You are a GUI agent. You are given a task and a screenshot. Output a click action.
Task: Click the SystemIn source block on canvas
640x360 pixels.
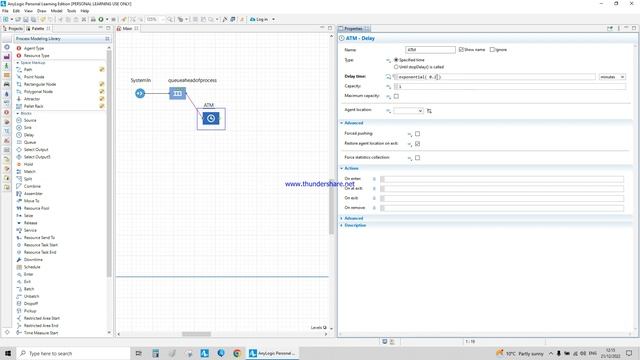click(140, 93)
